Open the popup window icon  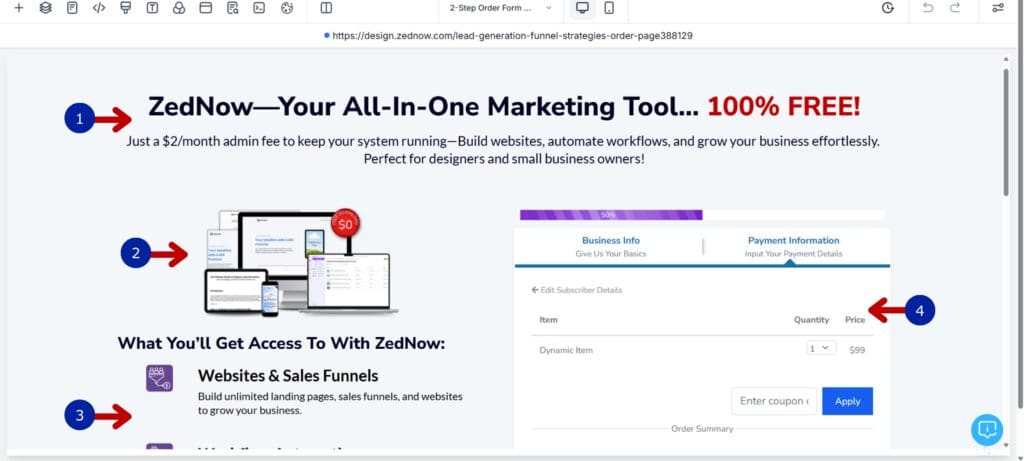pos(206,8)
